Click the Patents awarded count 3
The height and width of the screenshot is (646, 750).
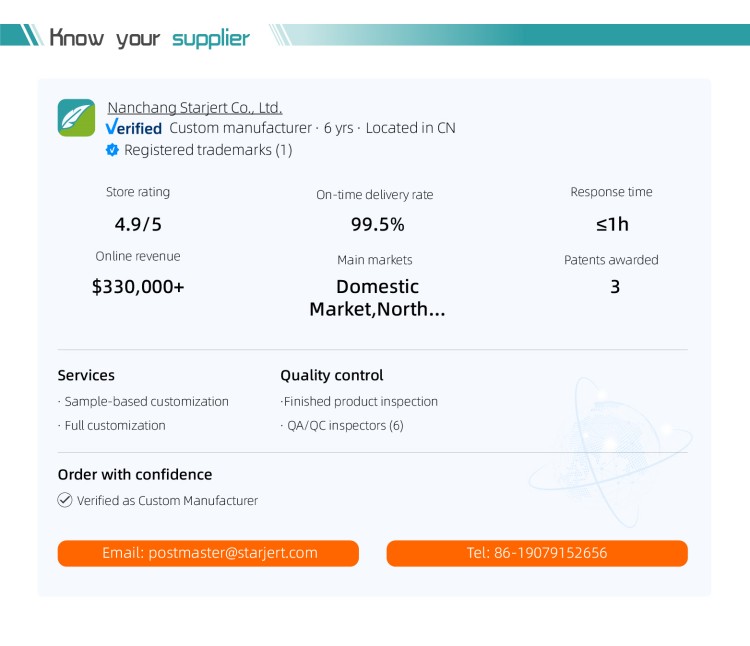click(x=615, y=287)
